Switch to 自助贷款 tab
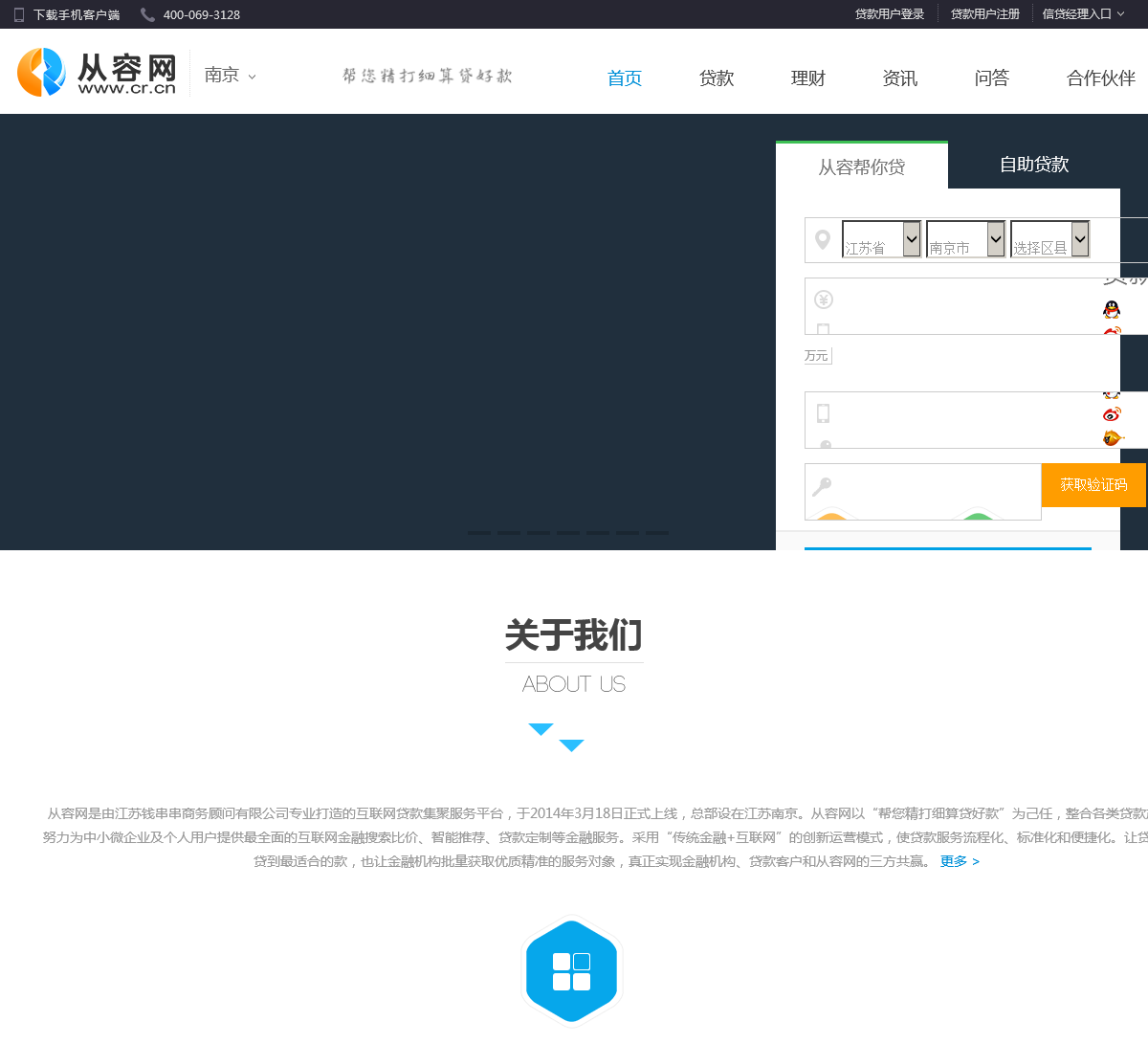This screenshot has height=1044, width=1148. pos(1034,165)
